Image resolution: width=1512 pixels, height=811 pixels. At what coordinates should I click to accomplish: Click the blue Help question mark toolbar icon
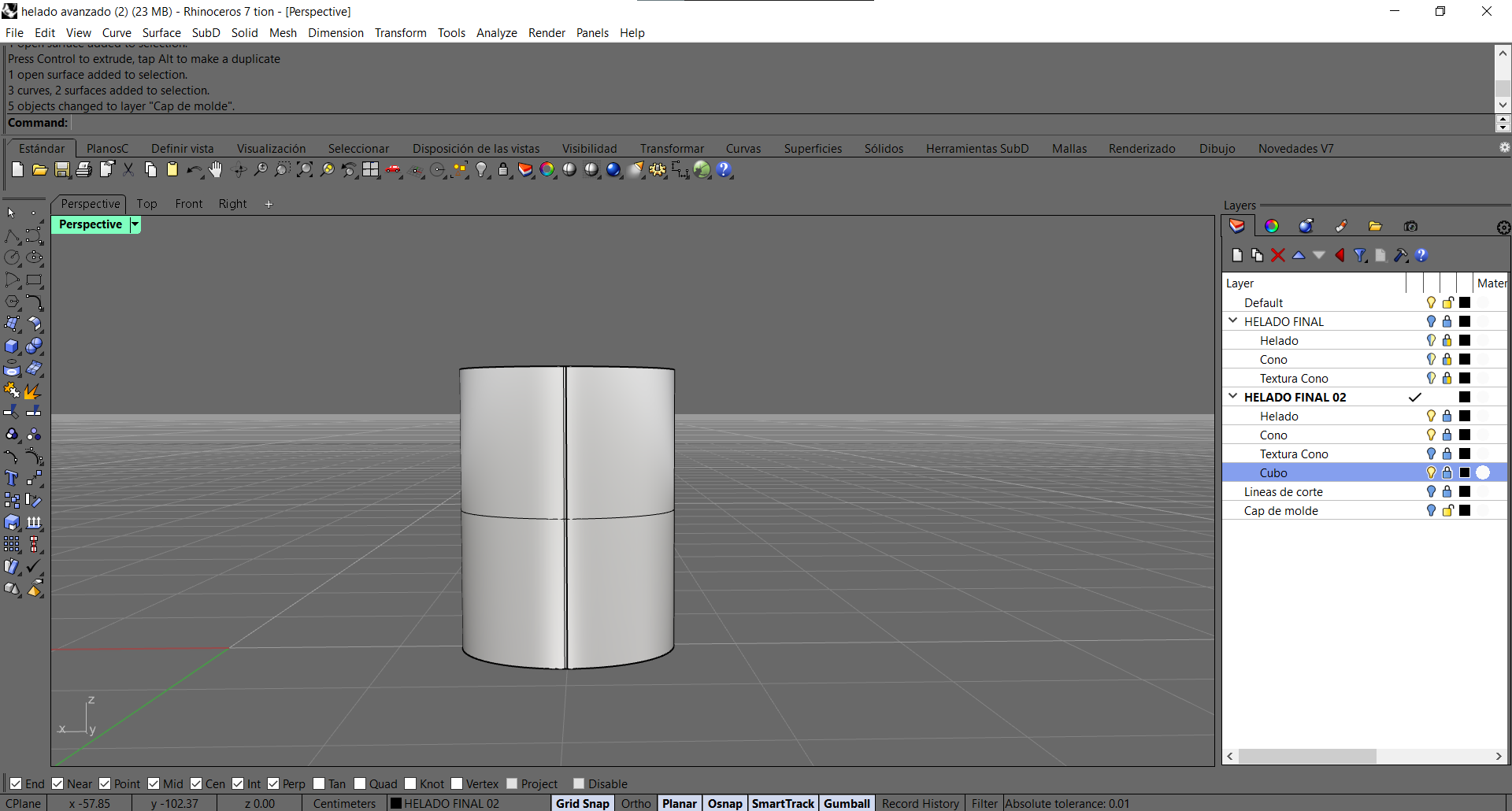point(724,169)
